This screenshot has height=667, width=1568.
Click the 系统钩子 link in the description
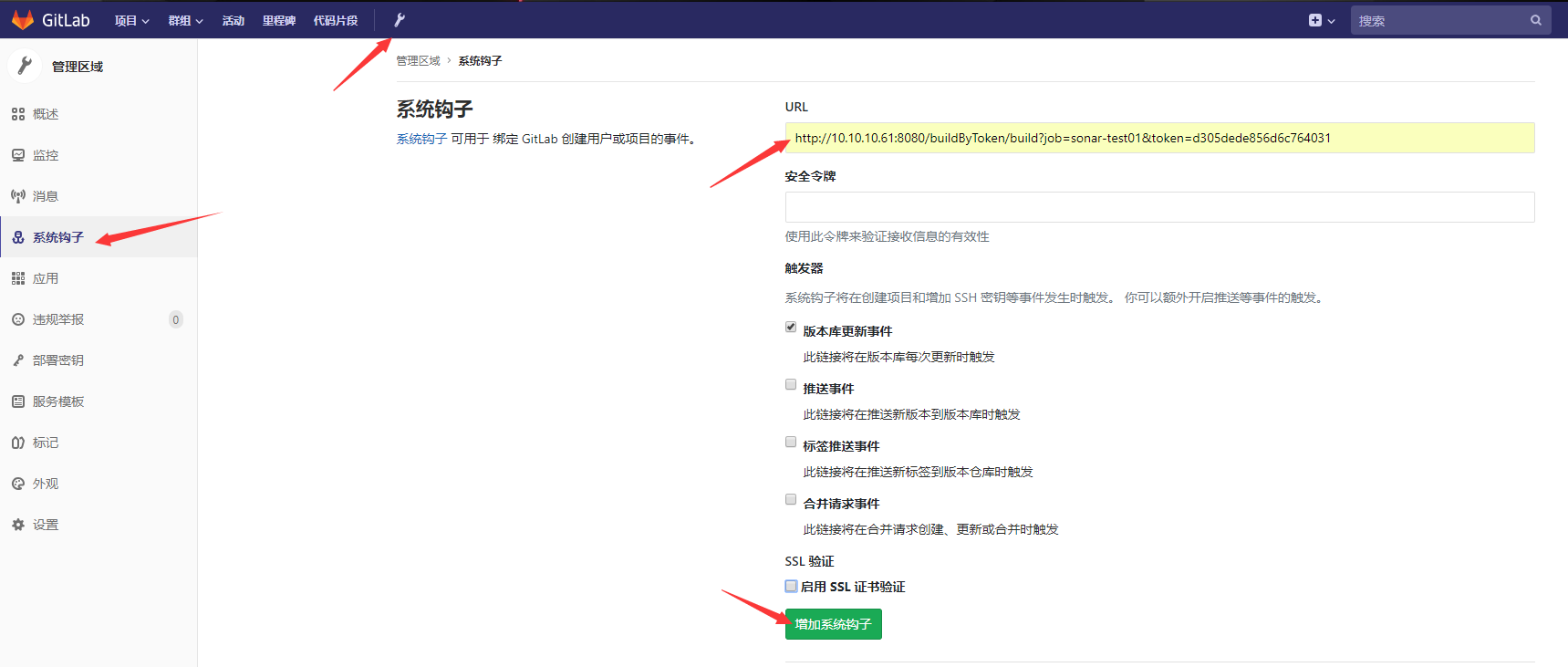pos(421,139)
